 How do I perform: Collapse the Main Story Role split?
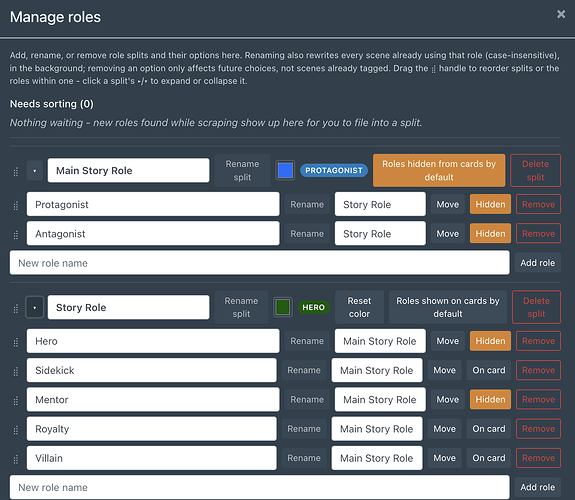[x=35, y=171]
